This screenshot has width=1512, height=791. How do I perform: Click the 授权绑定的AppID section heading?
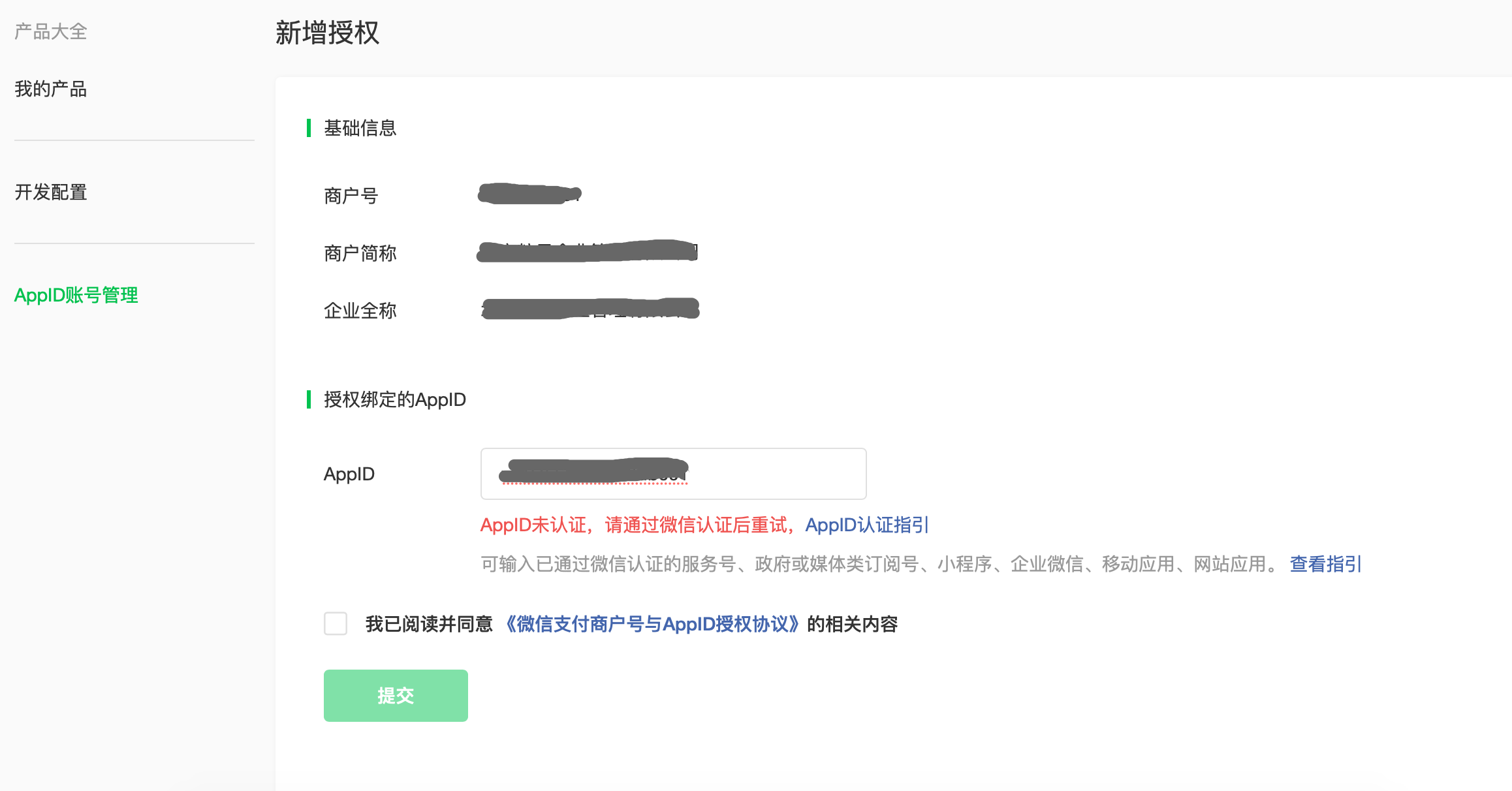click(x=394, y=399)
